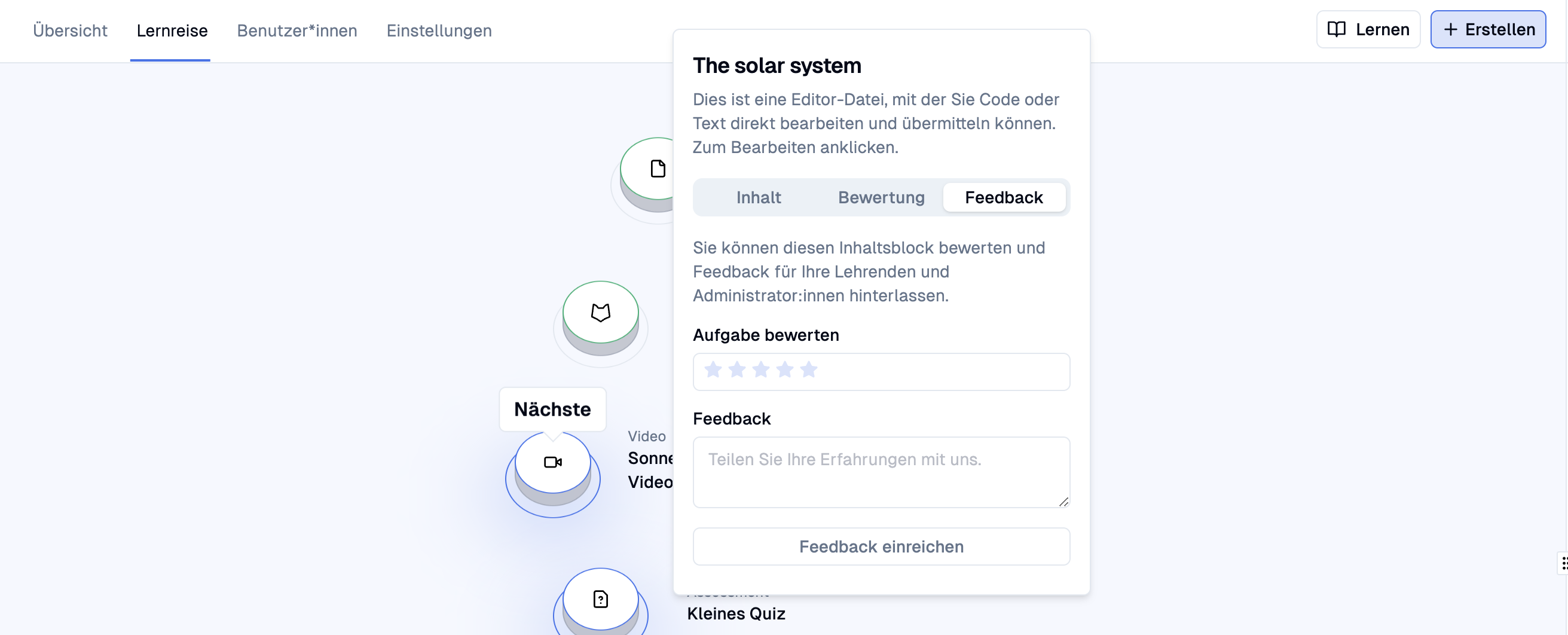The image size is (1568, 635).
Task: Open the Benutzer*innen navigation tab
Action: (297, 30)
